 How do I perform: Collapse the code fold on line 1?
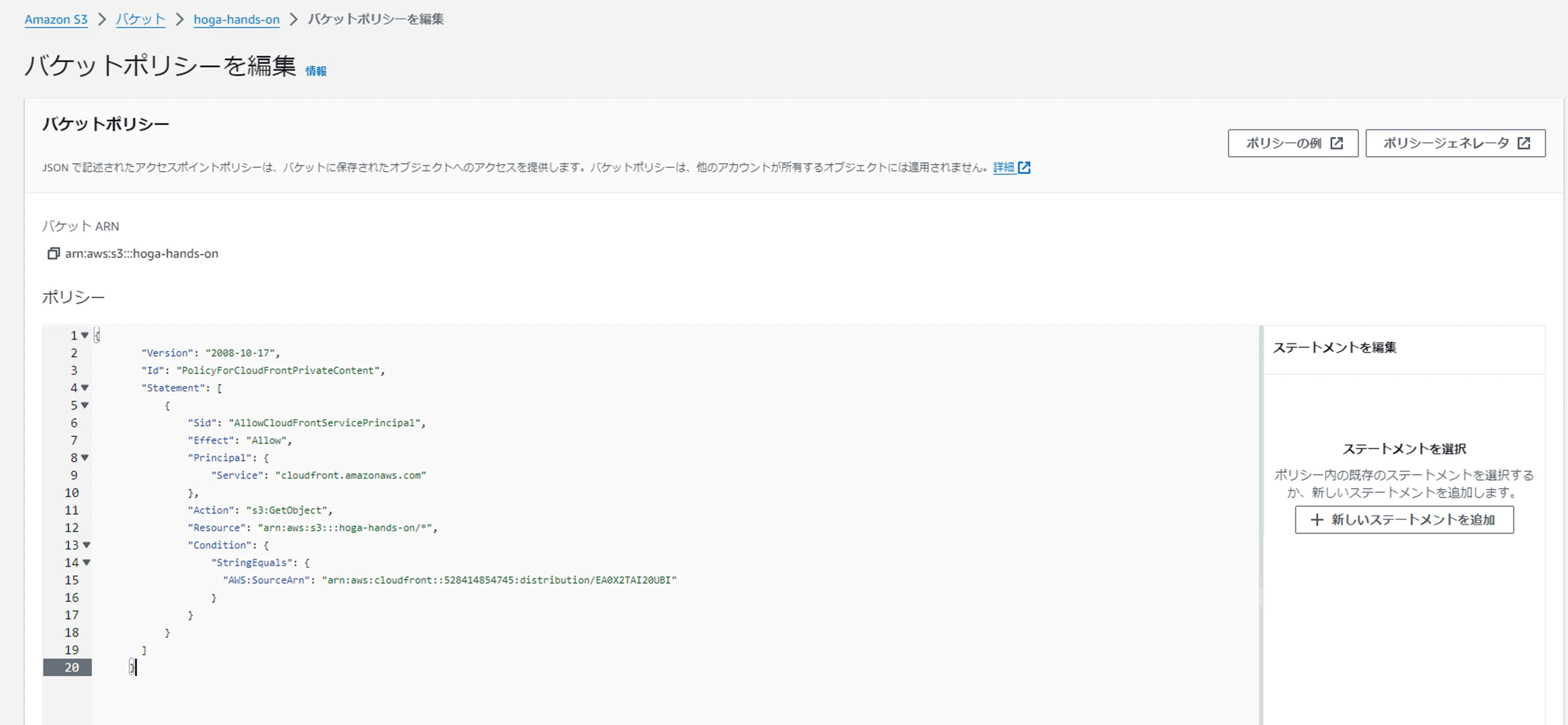(x=85, y=335)
